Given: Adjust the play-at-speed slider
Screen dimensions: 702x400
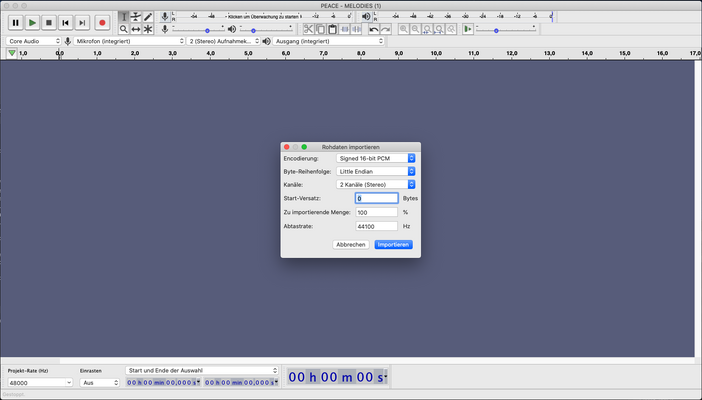Looking at the screenshot, I should 505,30.
